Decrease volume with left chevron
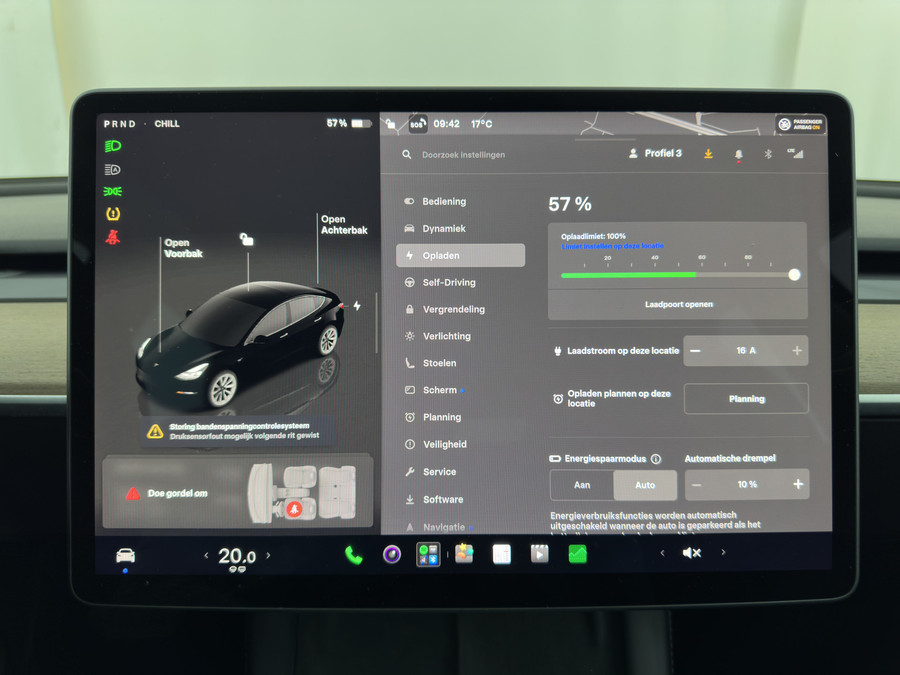Viewport: 900px width, 675px height. [662, 553]
